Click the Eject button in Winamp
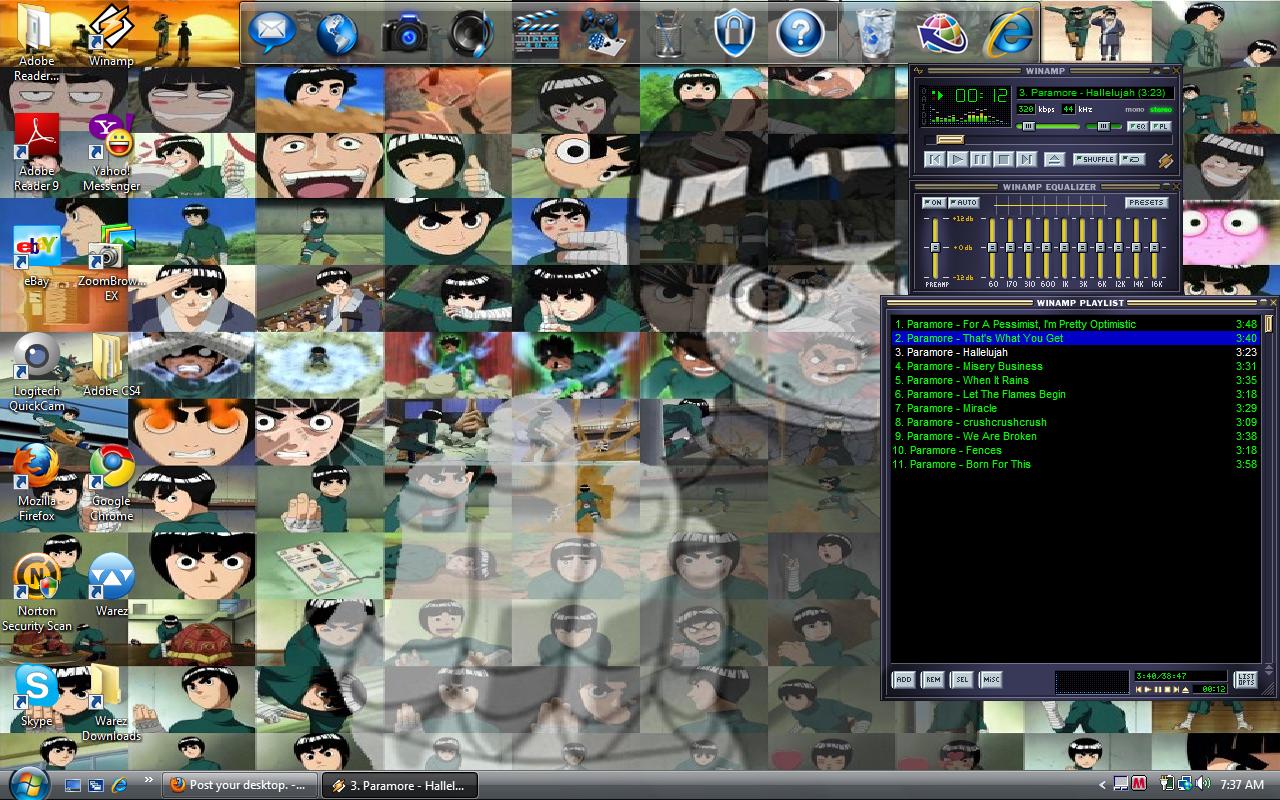This screenshot has height=800, width=1280. coord(1054,159)
